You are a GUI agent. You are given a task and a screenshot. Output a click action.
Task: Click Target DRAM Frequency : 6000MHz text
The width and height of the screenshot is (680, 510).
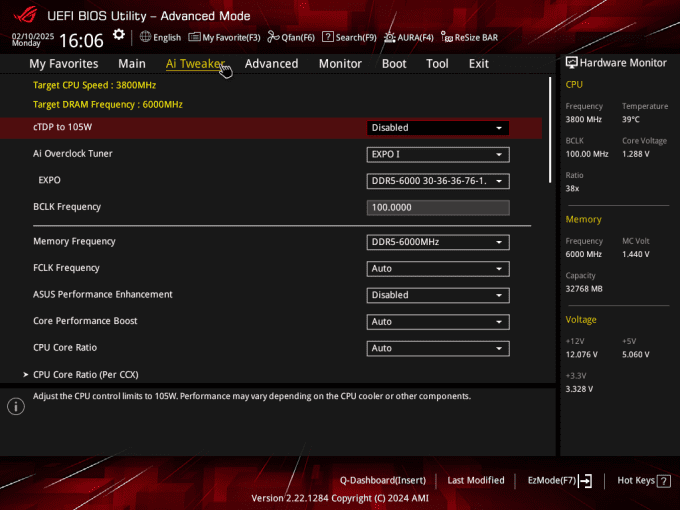(108, 105)
